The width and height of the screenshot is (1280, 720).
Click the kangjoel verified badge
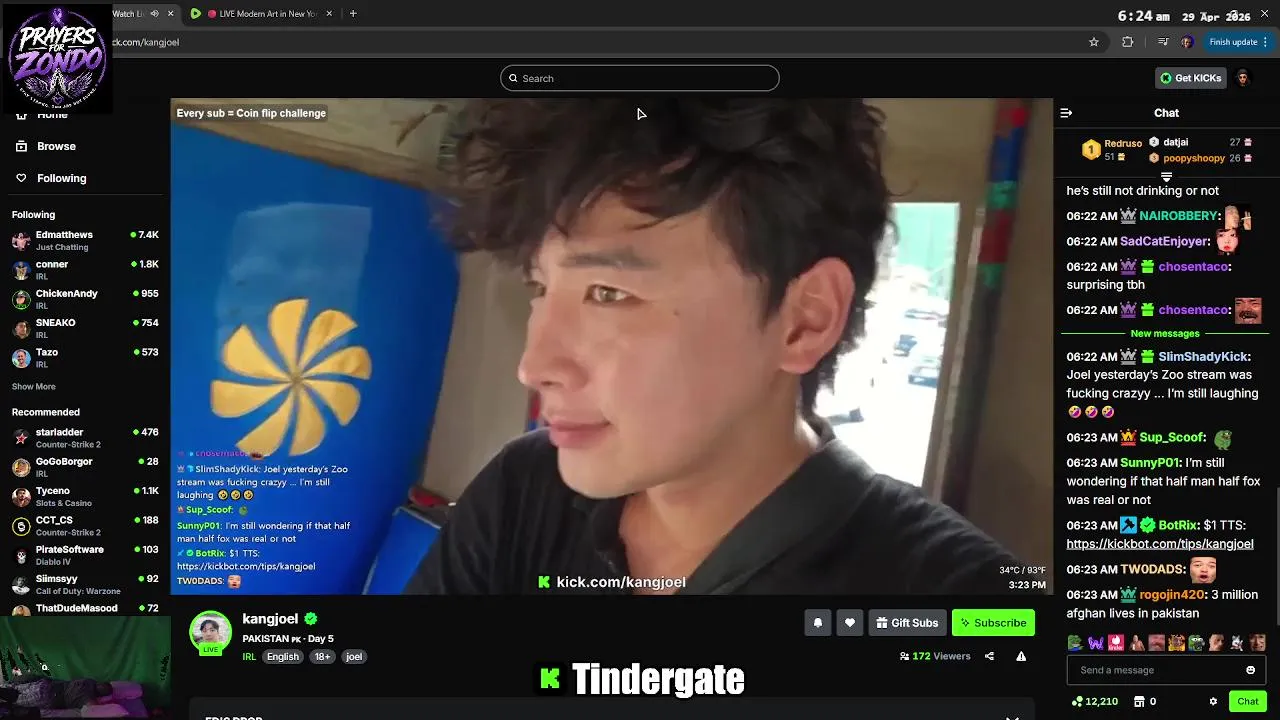[311, 619]
